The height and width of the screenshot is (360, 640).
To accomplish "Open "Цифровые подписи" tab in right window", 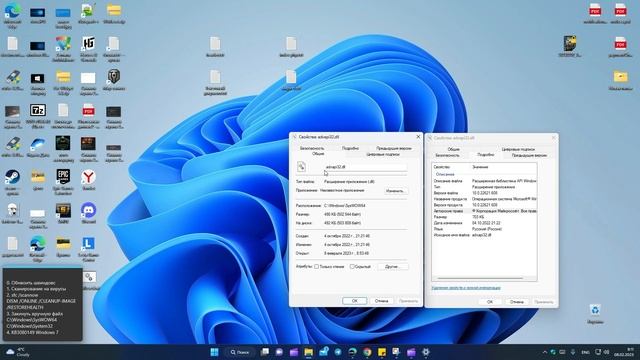I will [518, 149].
